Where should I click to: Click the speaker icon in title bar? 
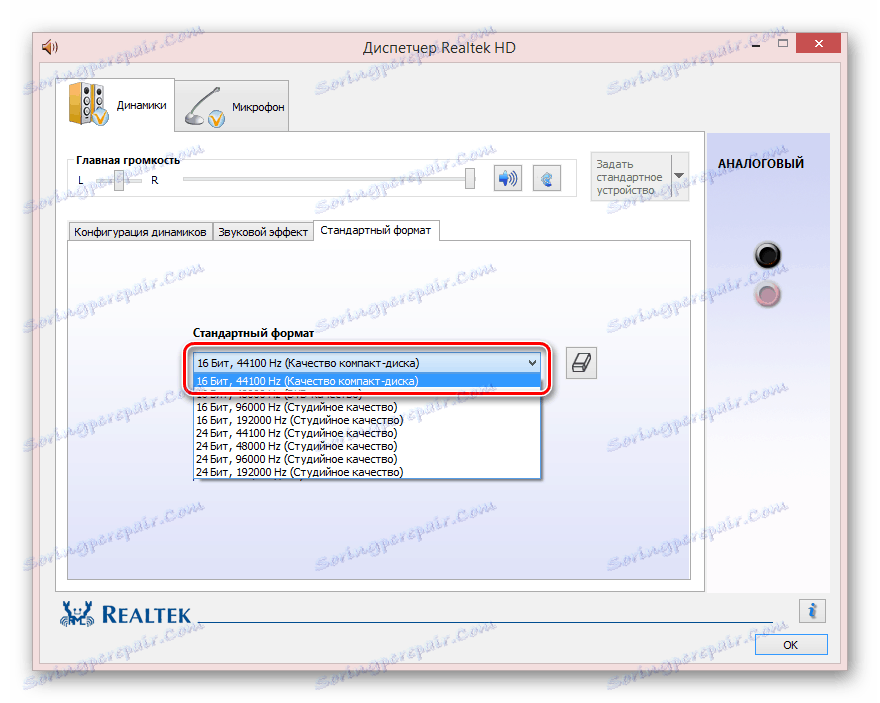50,47
